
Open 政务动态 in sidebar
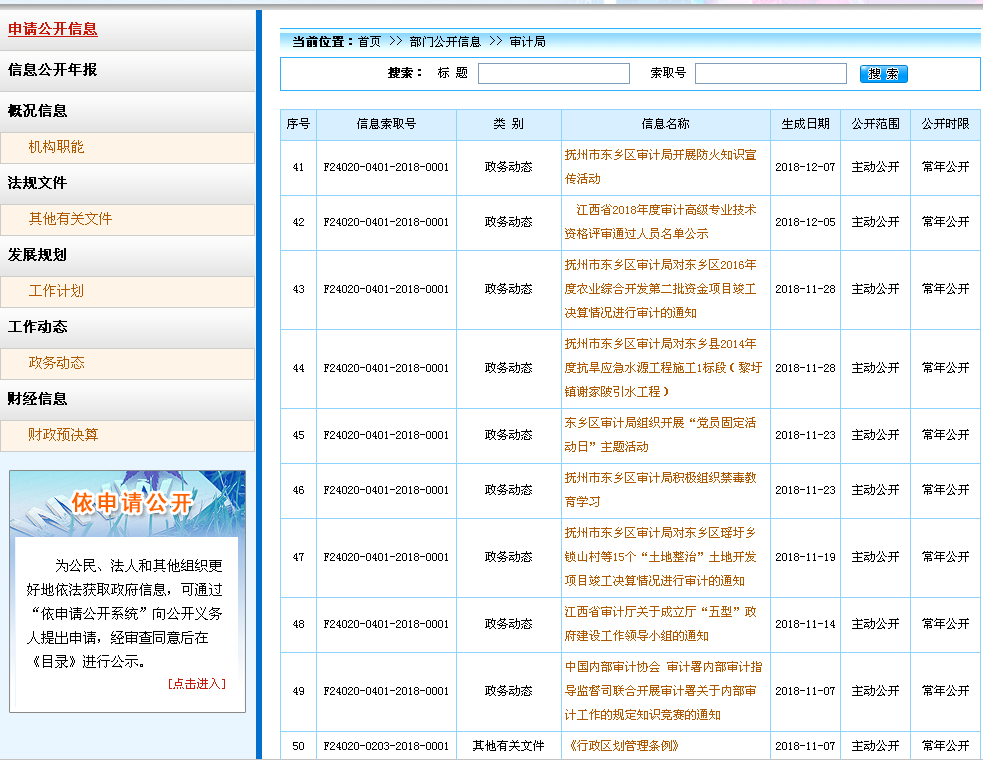click(x=57, y=363)
